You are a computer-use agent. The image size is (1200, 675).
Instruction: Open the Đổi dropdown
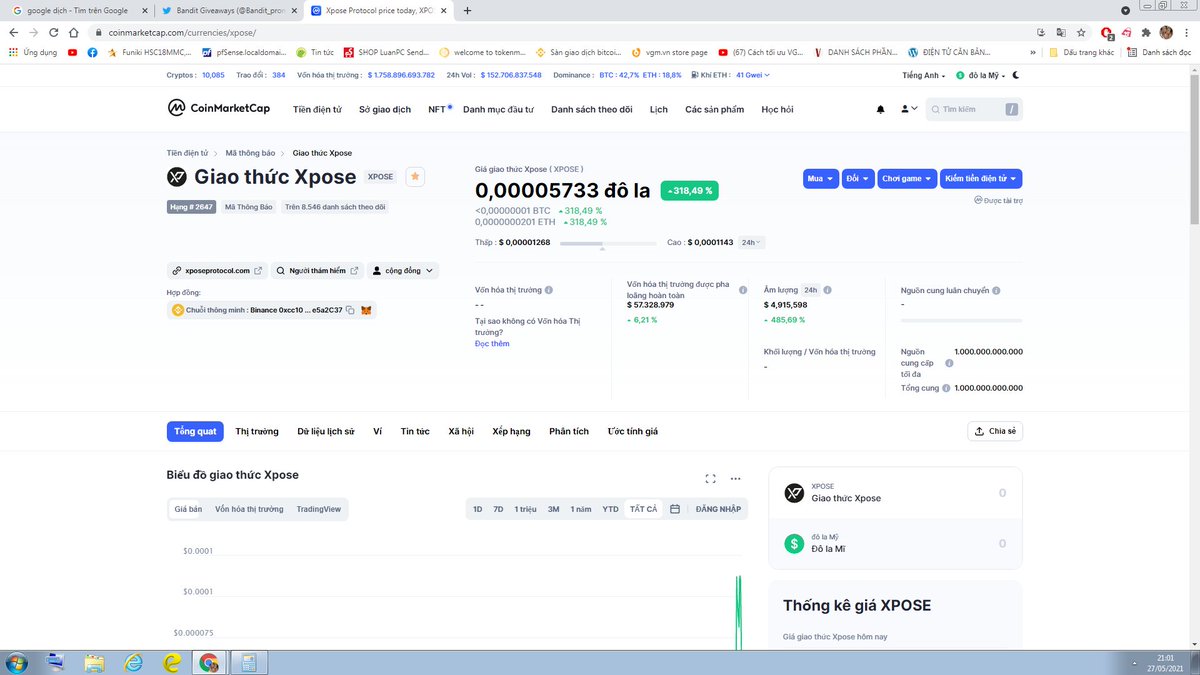(x=858, y=178)
